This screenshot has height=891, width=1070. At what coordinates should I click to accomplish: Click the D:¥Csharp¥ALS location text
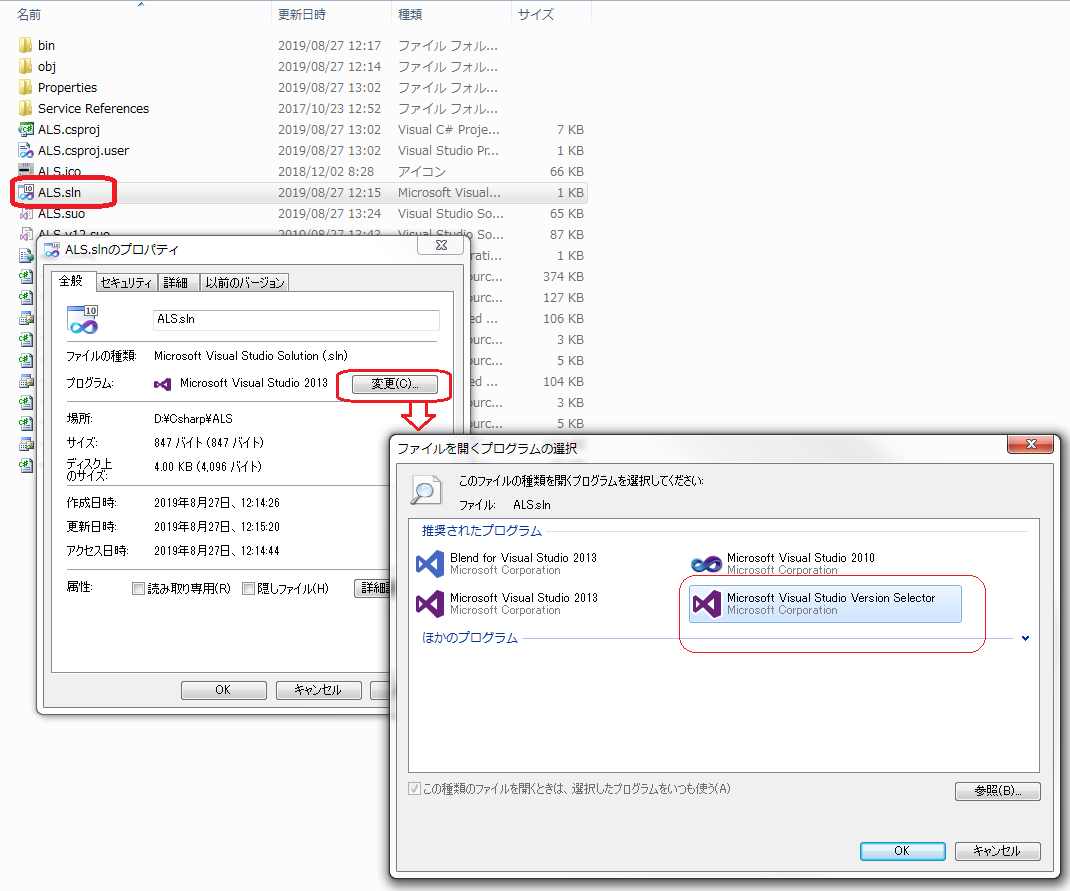click(193, 419)
